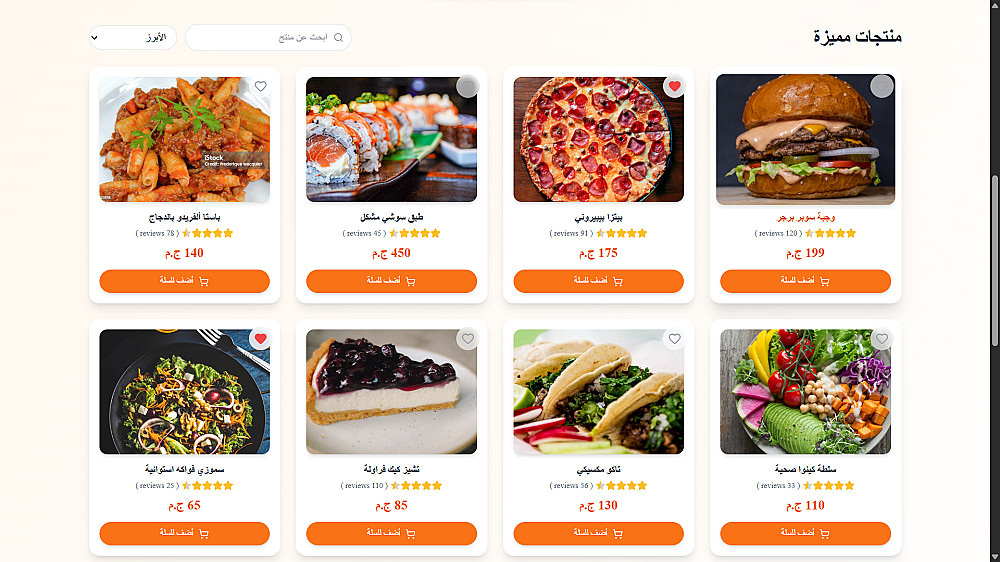Click heart icon on blueberry cheesecake card
Image resolution: width=1000 pixels, height=562 pixels.
click(467, 339)
